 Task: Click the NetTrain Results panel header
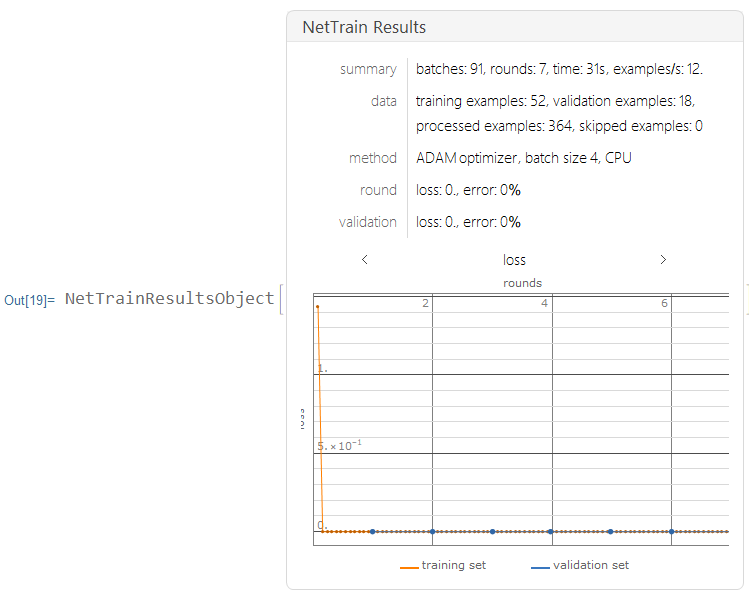(x=515, y=27)
